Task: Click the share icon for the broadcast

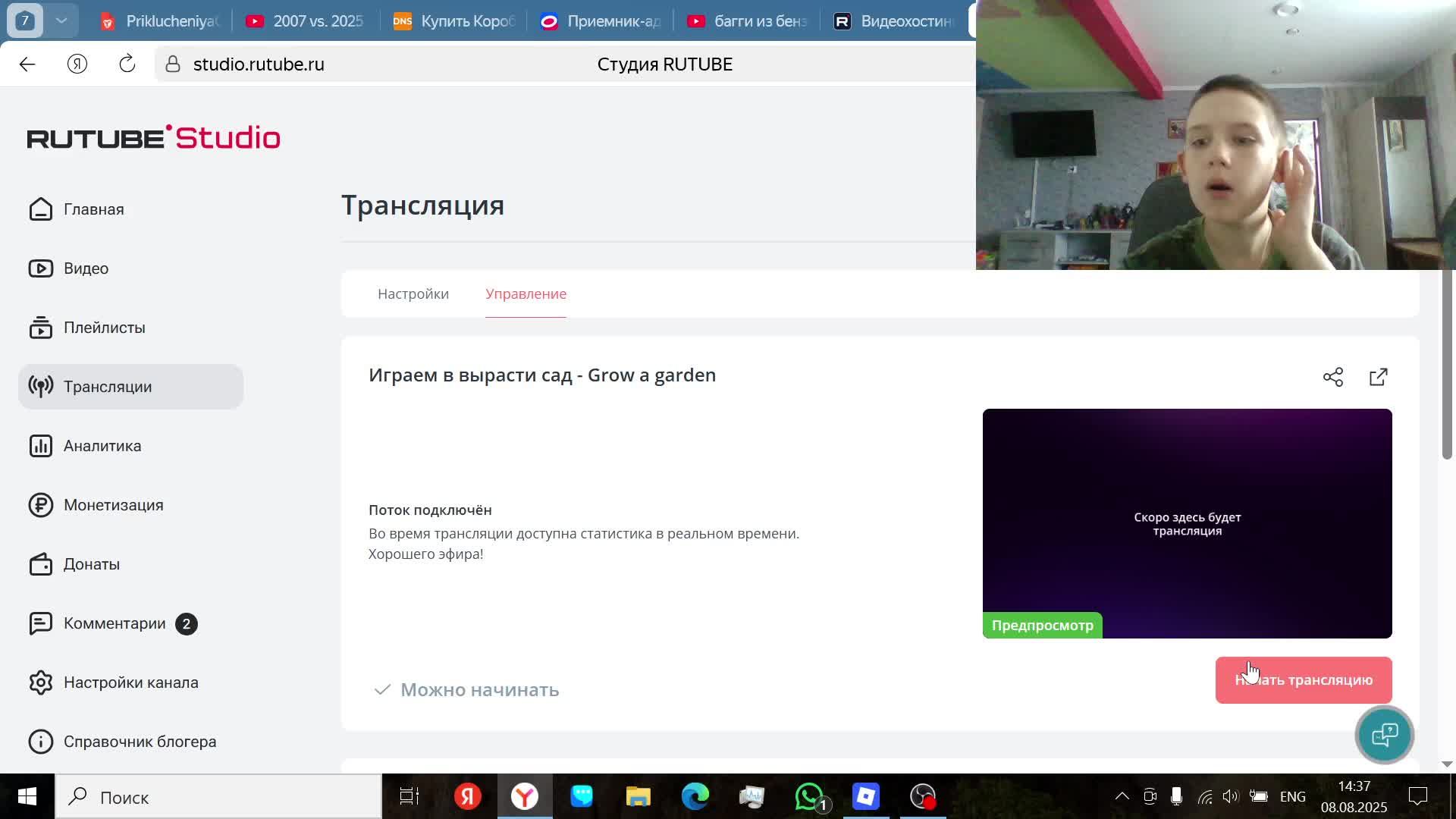Action: pyautogui.click(x=1332, y=377)
